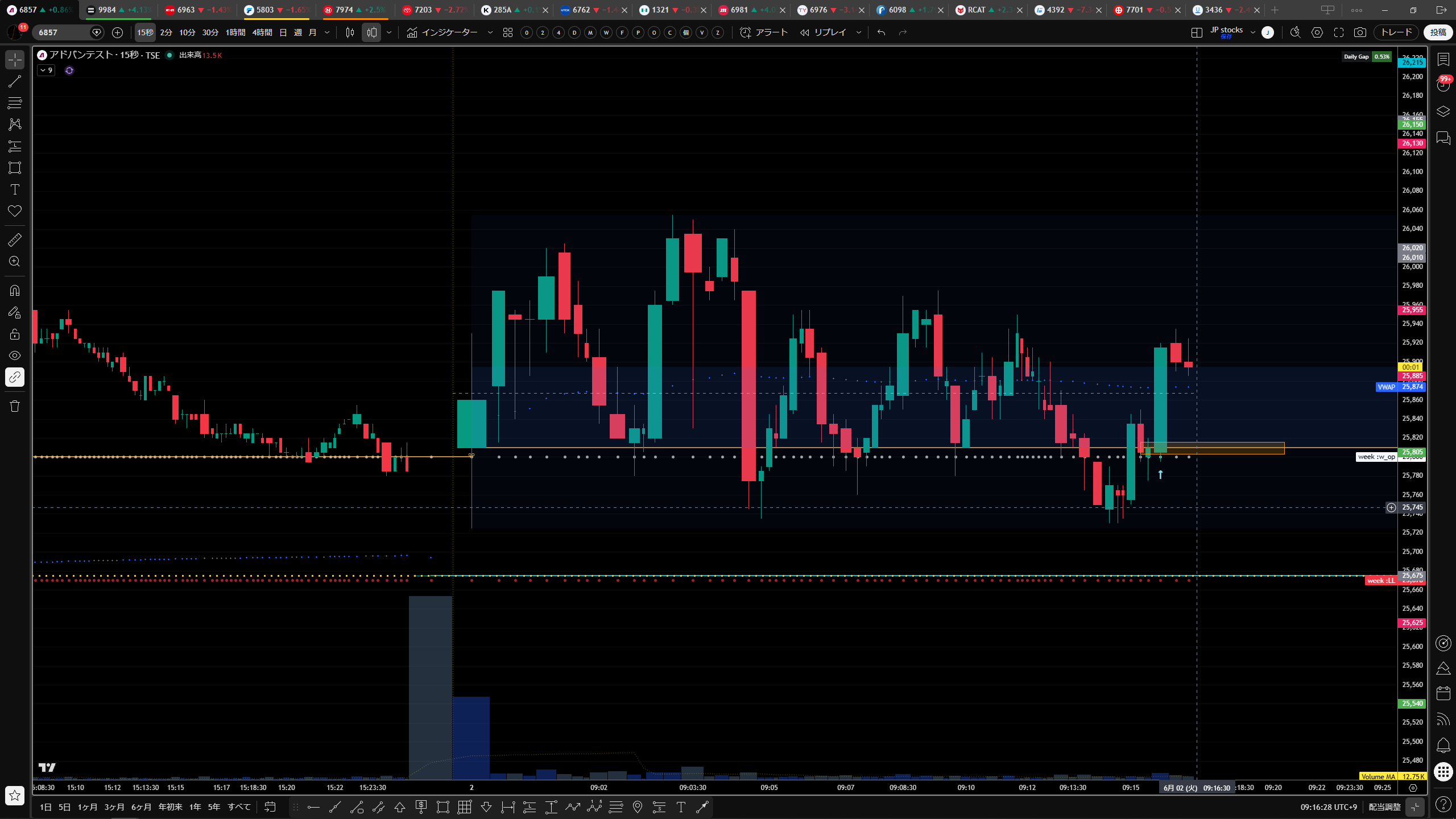This screenshot has height=819, width=1456.
Task: Take a chart snapshot with camera icon
Action: point(1360,32)
